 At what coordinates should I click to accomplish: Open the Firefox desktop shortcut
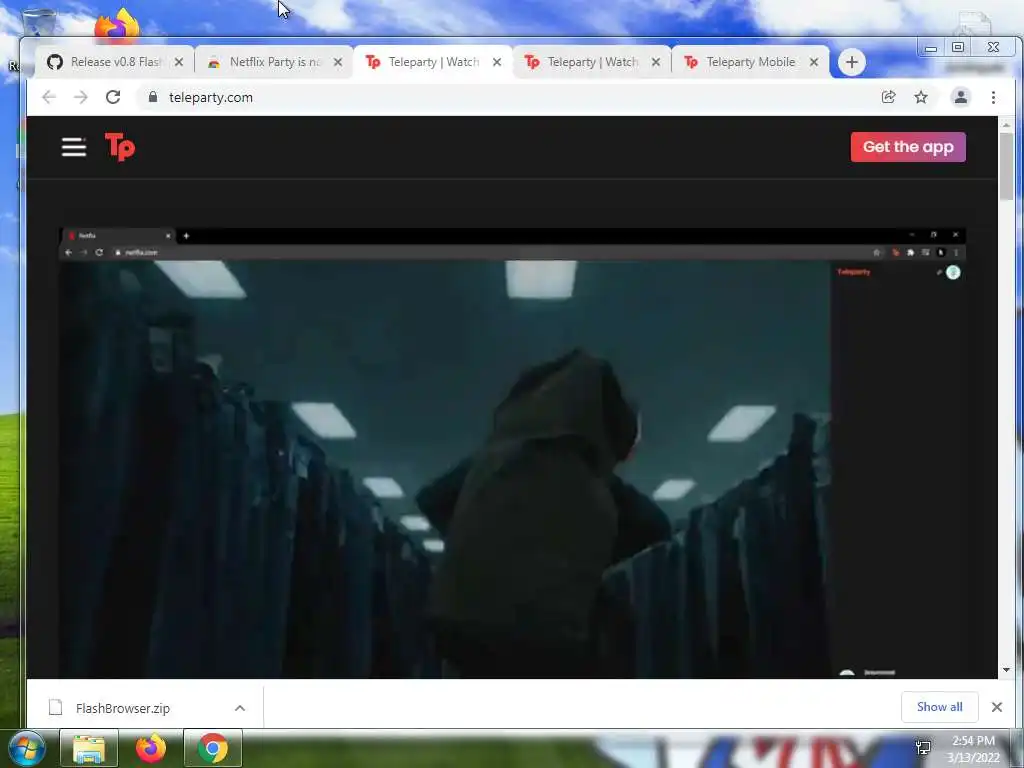[x=117, y=25]
